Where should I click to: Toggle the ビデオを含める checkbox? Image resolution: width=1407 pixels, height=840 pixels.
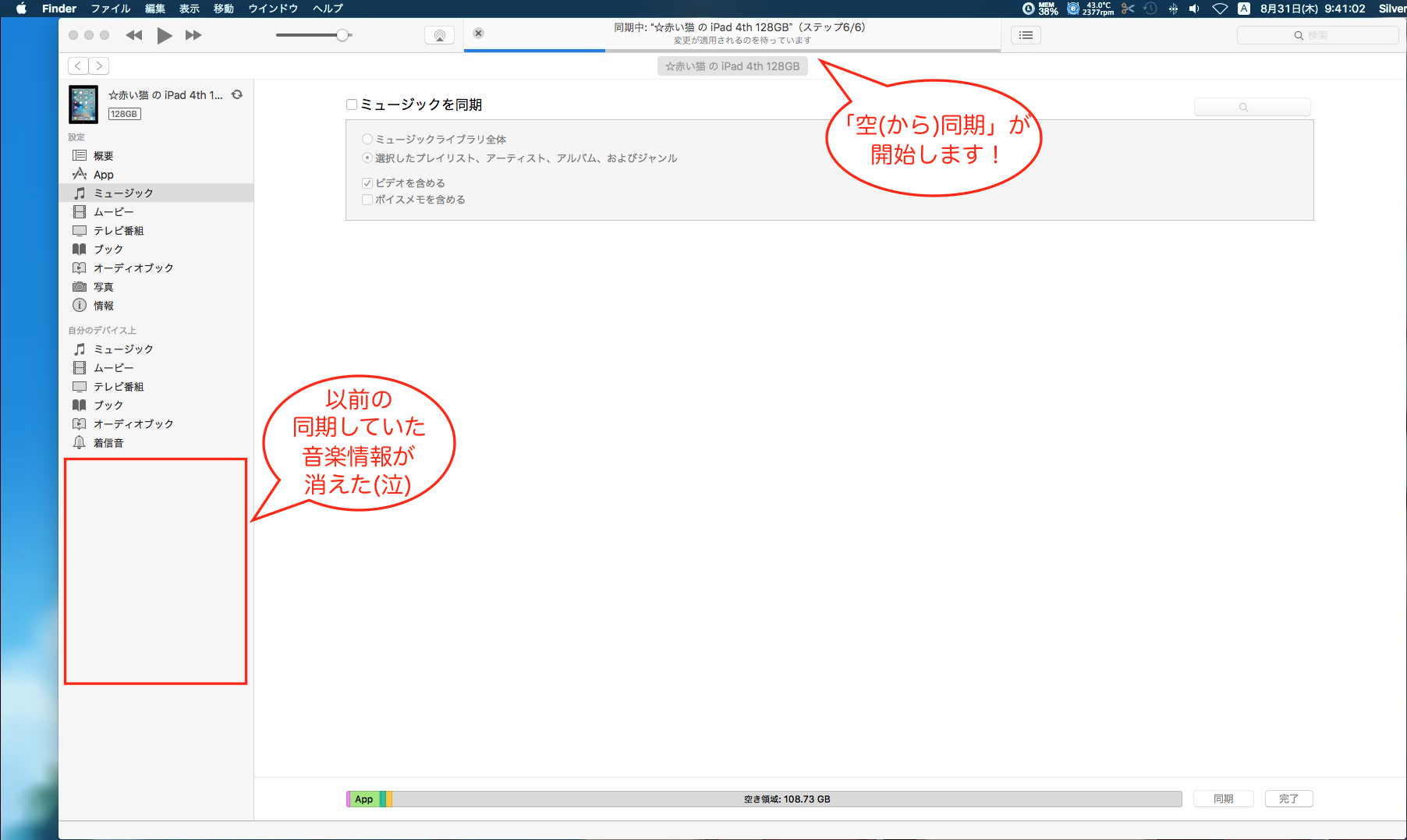pyautogui.click(x=367, y=183)
